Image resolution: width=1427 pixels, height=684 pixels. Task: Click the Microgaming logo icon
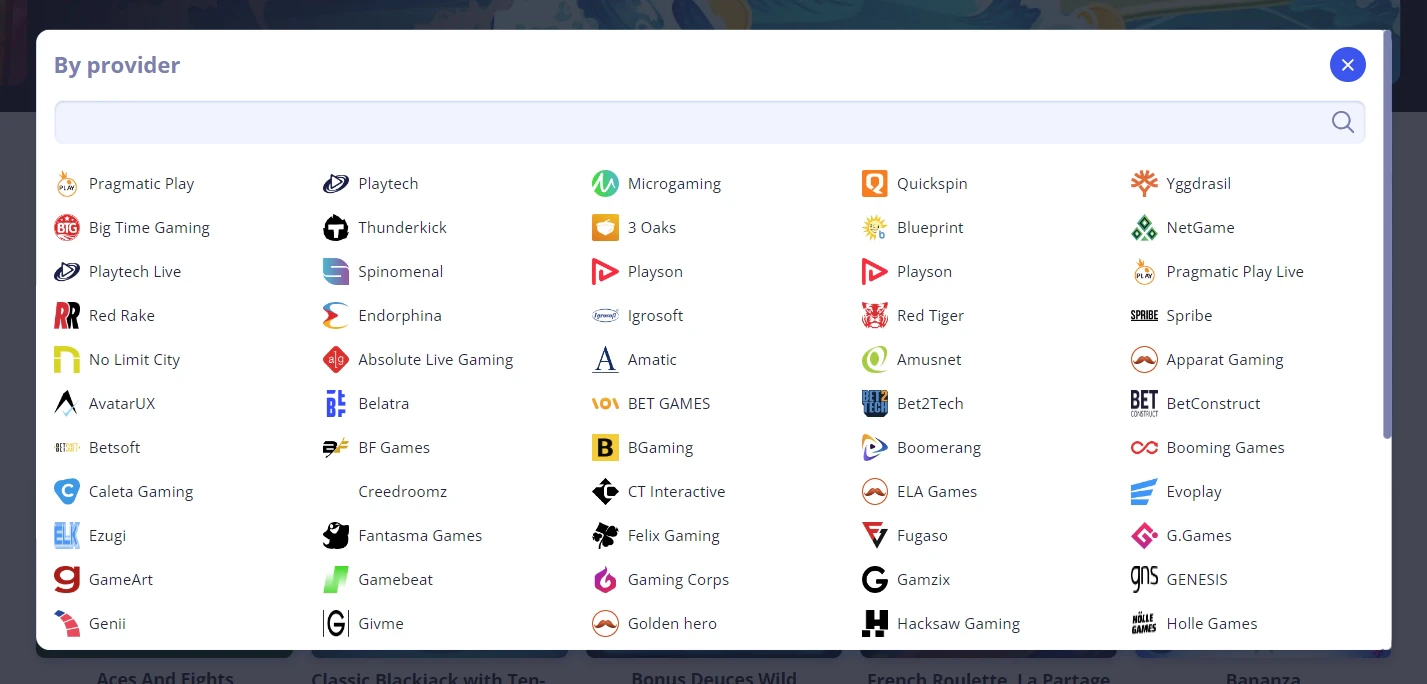[605, 184]
